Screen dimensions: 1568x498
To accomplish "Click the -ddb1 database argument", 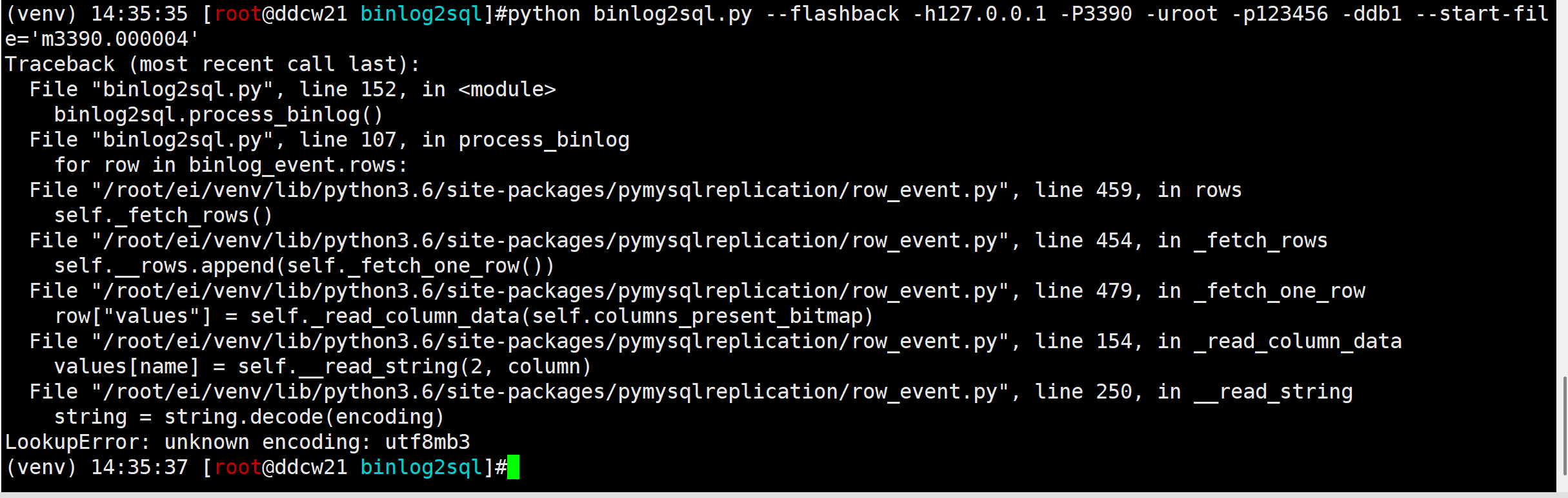I will click(1372, 14).
